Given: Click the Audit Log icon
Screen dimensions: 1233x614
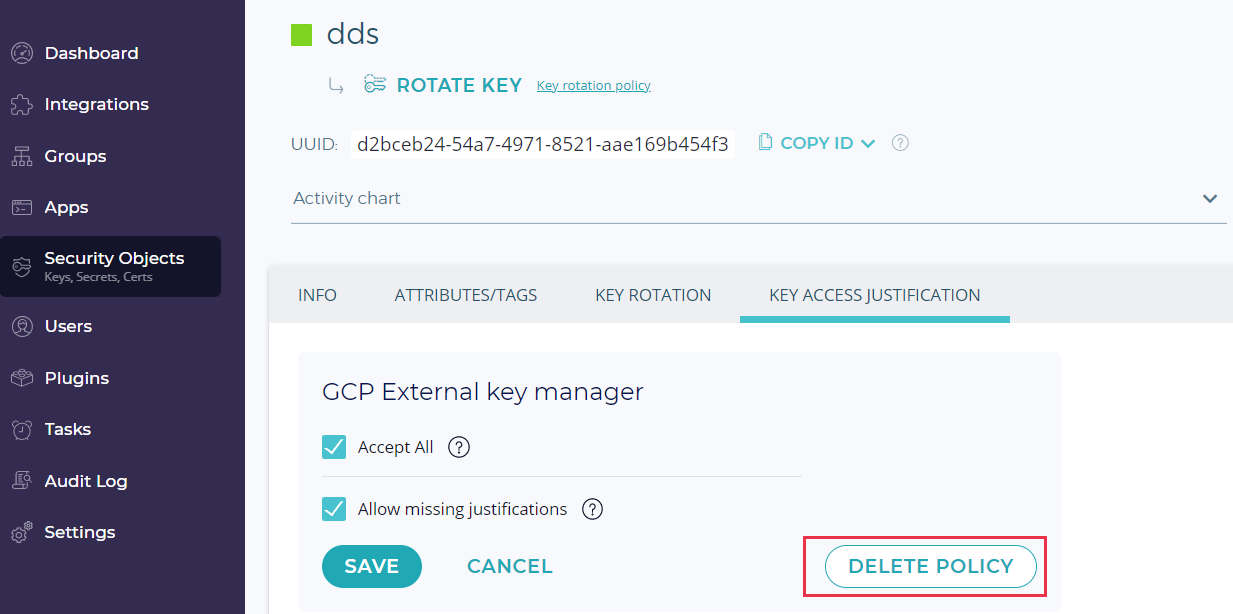Looking at the screenshot, I should (x=21, y=481).
